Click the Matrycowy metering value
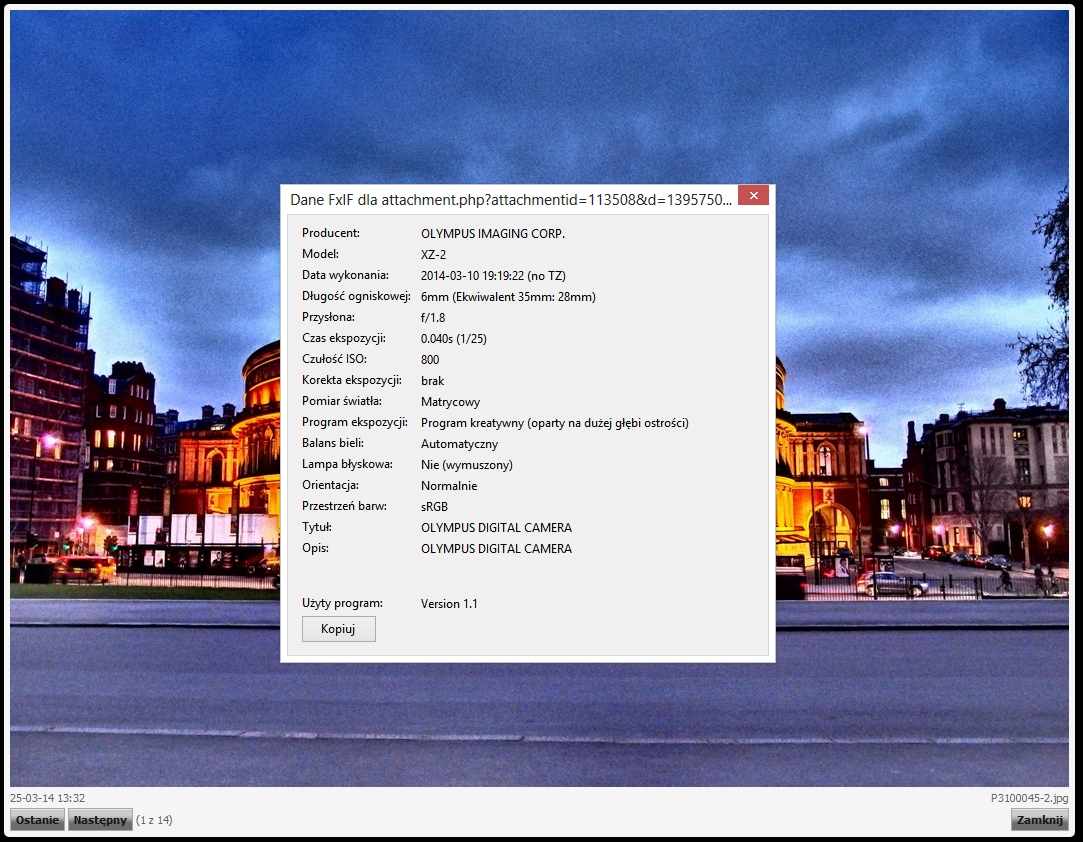 click(450, 402)
